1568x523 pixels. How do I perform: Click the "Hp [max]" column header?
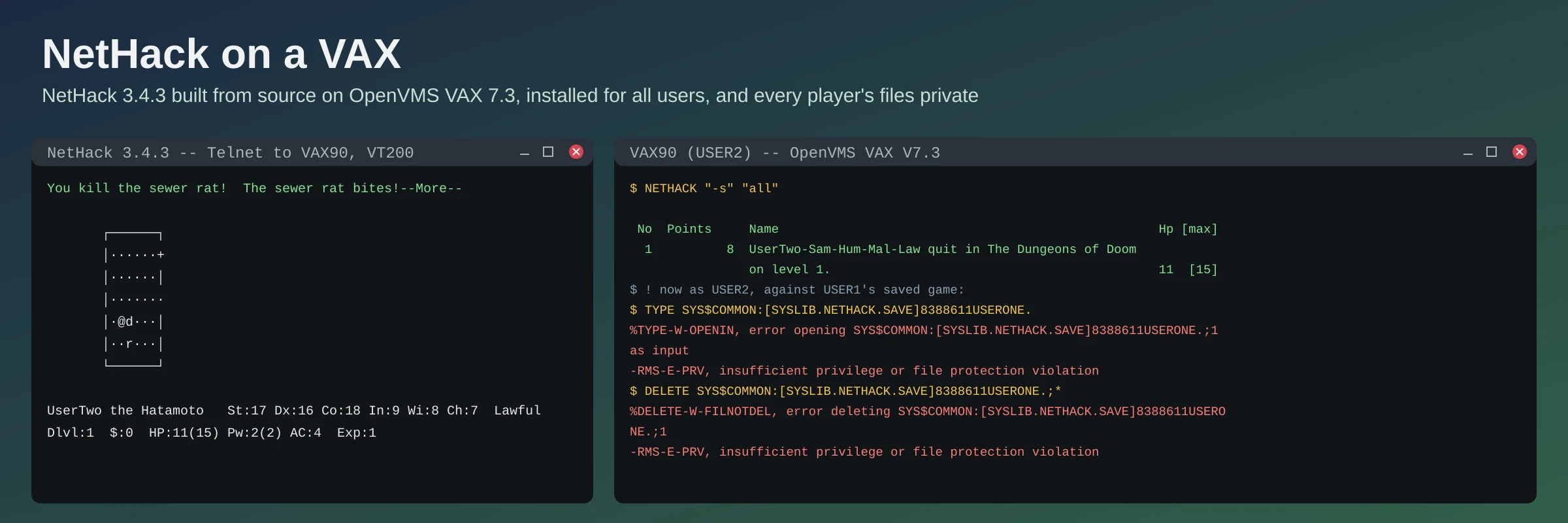(x=1188, y=229)
